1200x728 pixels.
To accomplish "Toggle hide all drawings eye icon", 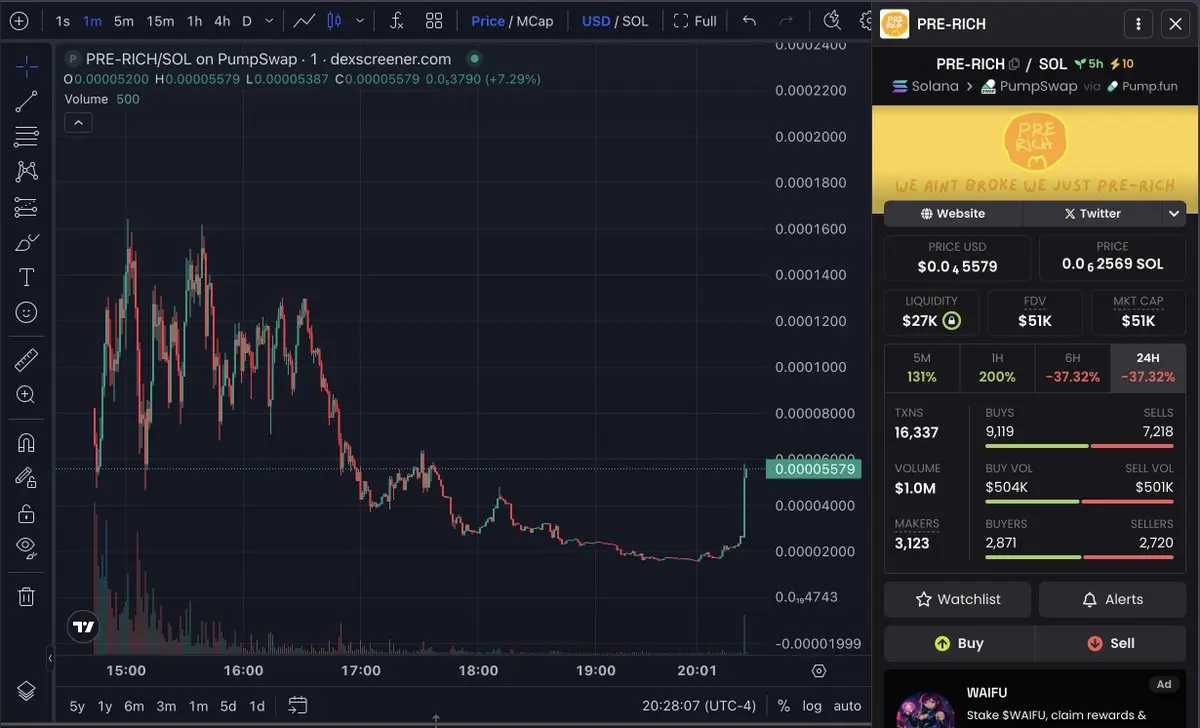I will coord(27,548).
